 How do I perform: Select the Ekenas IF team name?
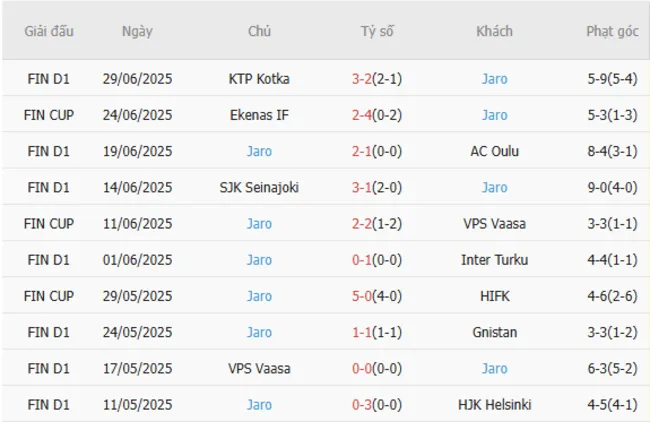(259, 115)
